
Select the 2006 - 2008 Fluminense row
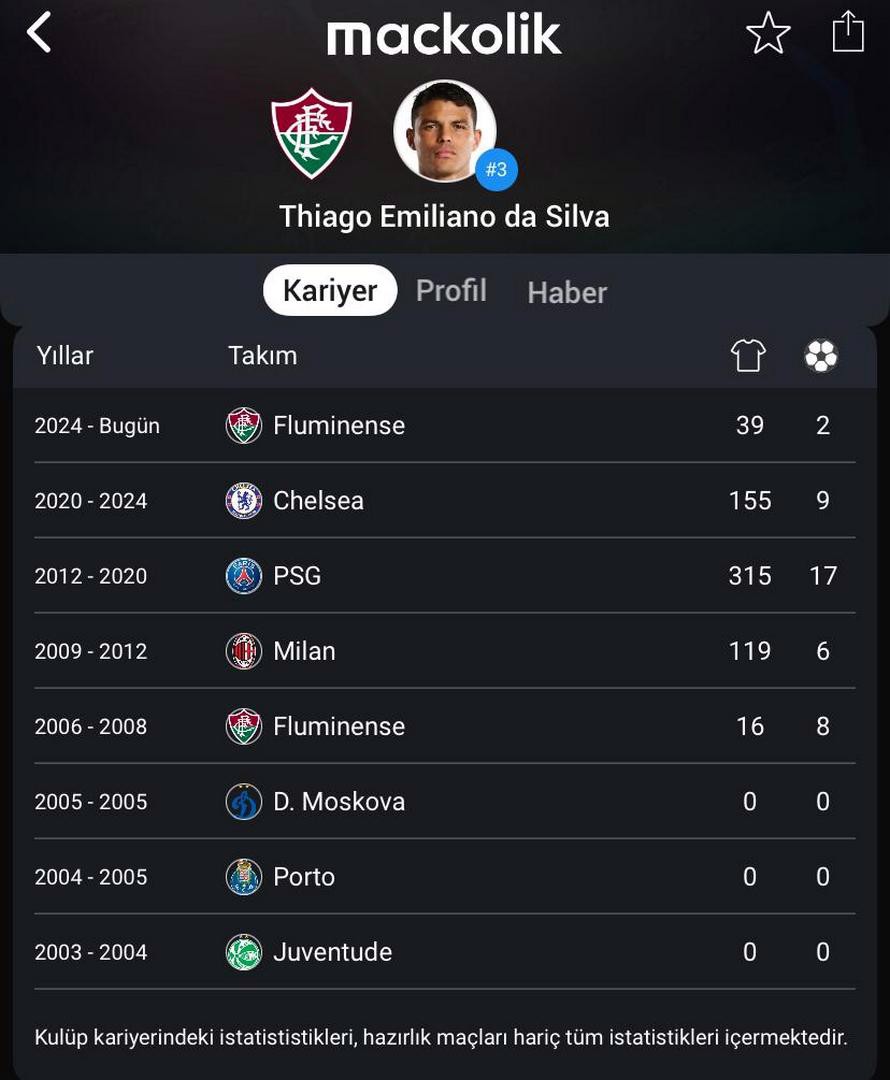pos(445,726)
